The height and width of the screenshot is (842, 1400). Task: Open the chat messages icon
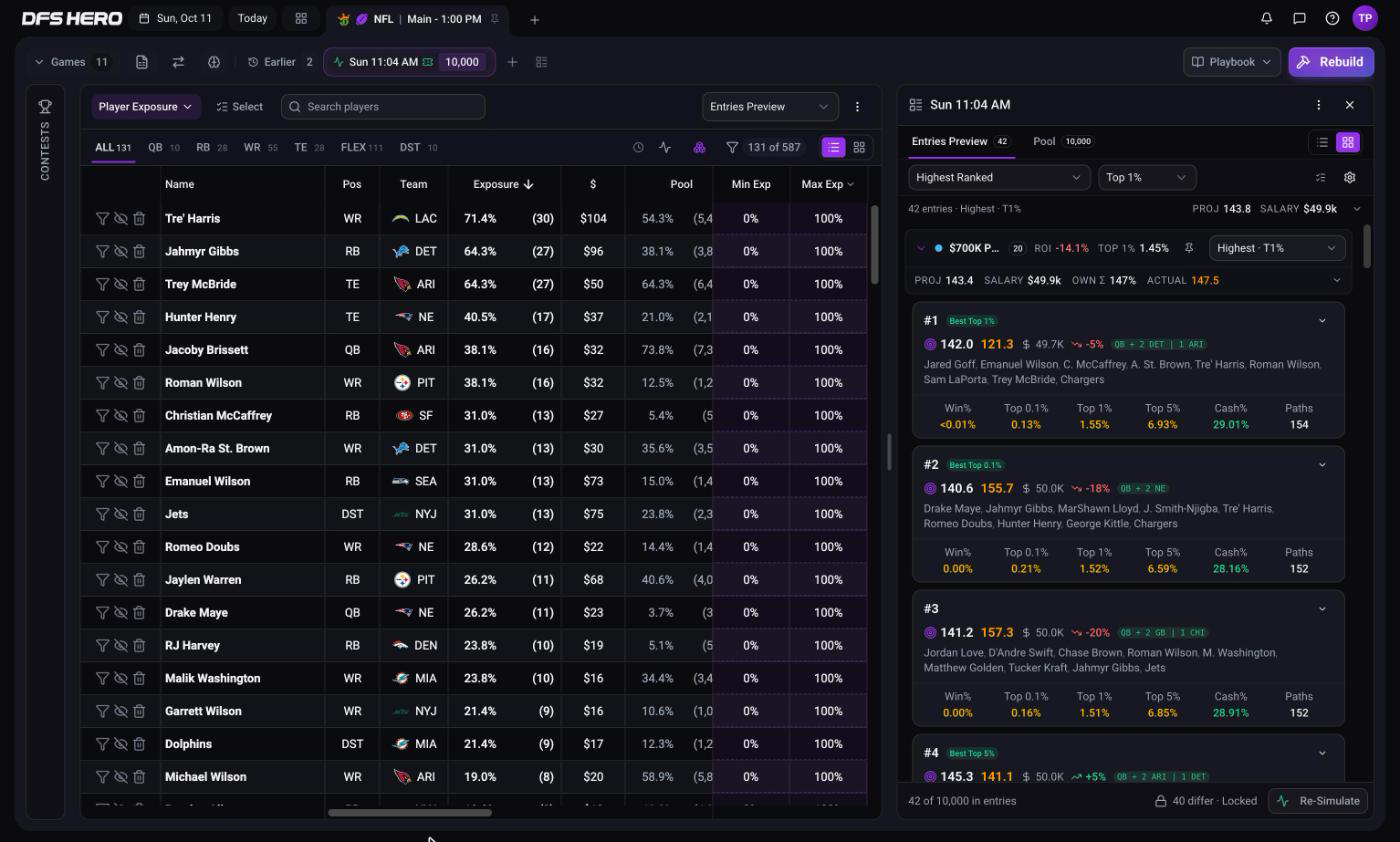pyautogui.click(x=1299, y=18)
